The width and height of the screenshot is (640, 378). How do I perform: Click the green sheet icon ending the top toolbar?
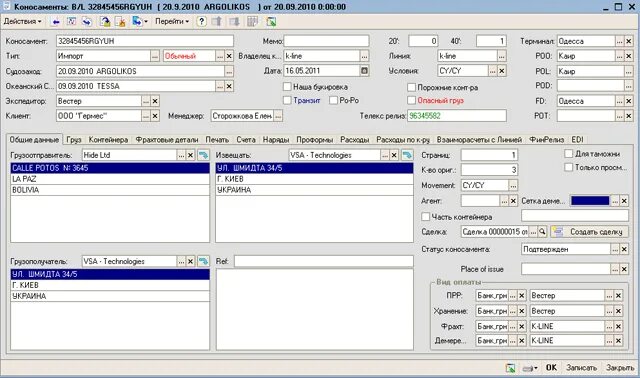click(x=271, y=22)
